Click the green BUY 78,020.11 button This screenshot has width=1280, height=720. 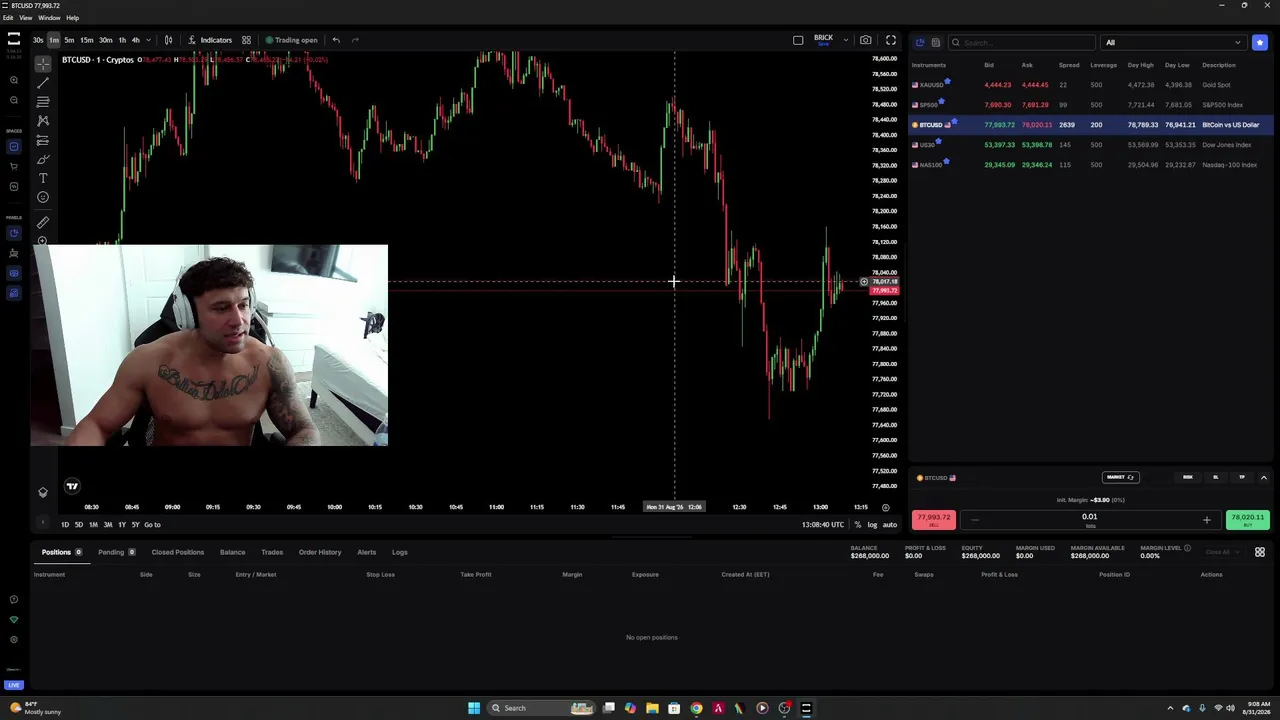[x=1247, y=519]
